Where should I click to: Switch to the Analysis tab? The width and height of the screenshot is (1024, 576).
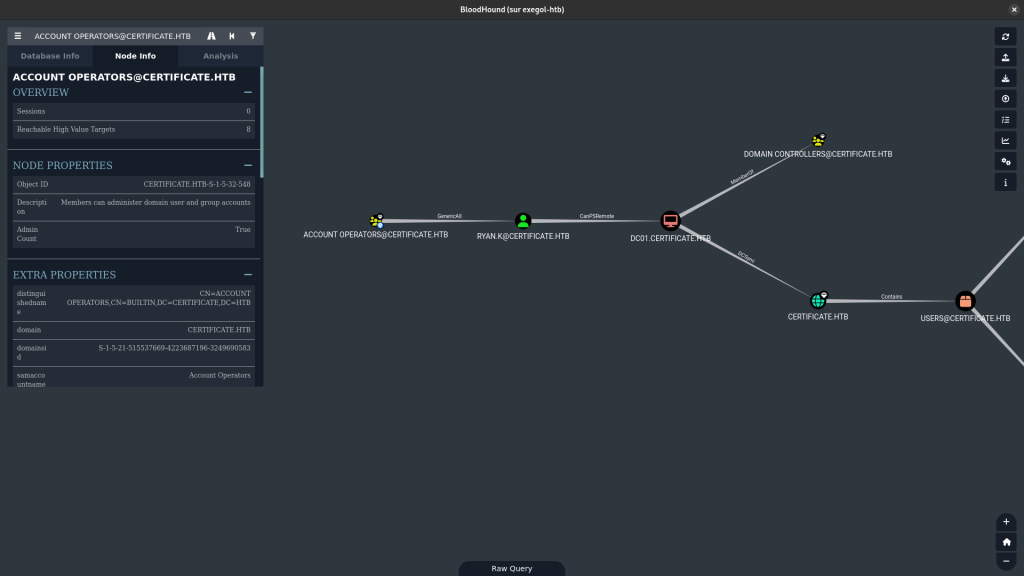pos(221,56)
